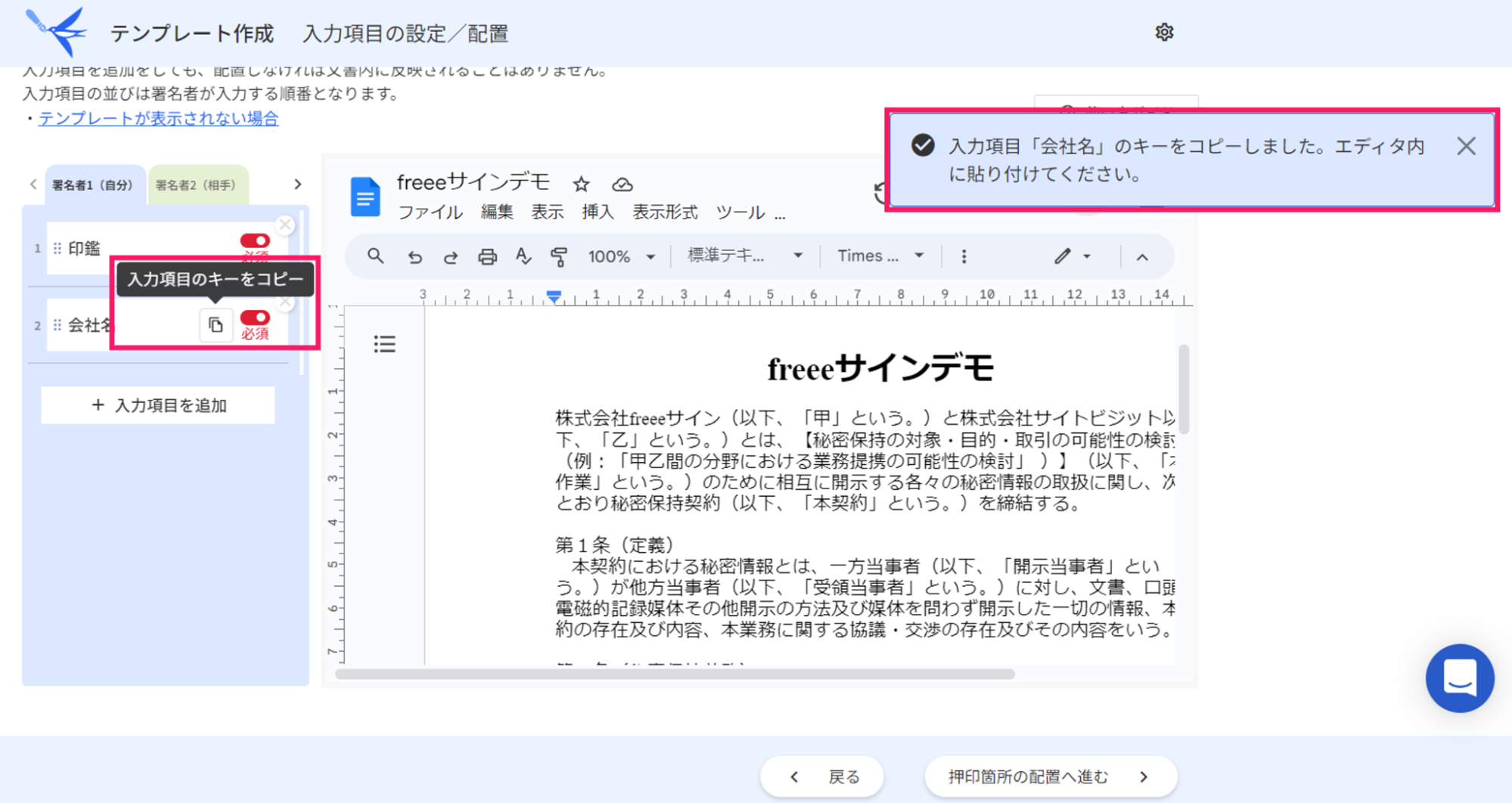The height and width of the screenshot is (803, 1512).
Task: Redo the edit in Docs toolbar
Action: click(451, 257)
